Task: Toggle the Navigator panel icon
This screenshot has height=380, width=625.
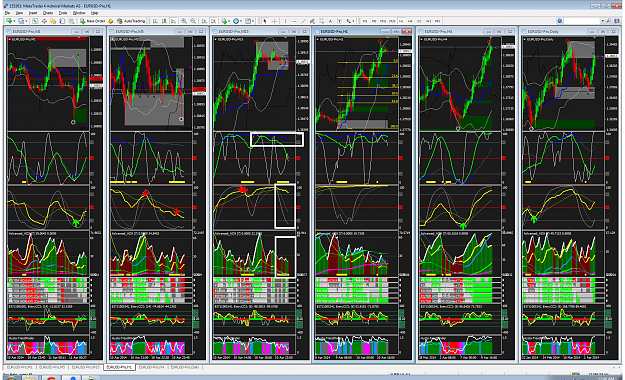Action: 53,21
